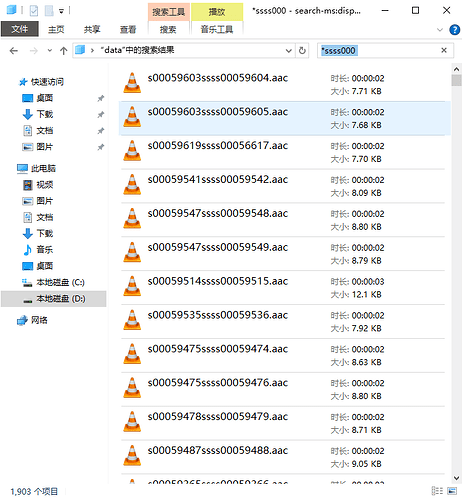
Task: Open pinned 文档 under quick access
Action: [45, 131]
